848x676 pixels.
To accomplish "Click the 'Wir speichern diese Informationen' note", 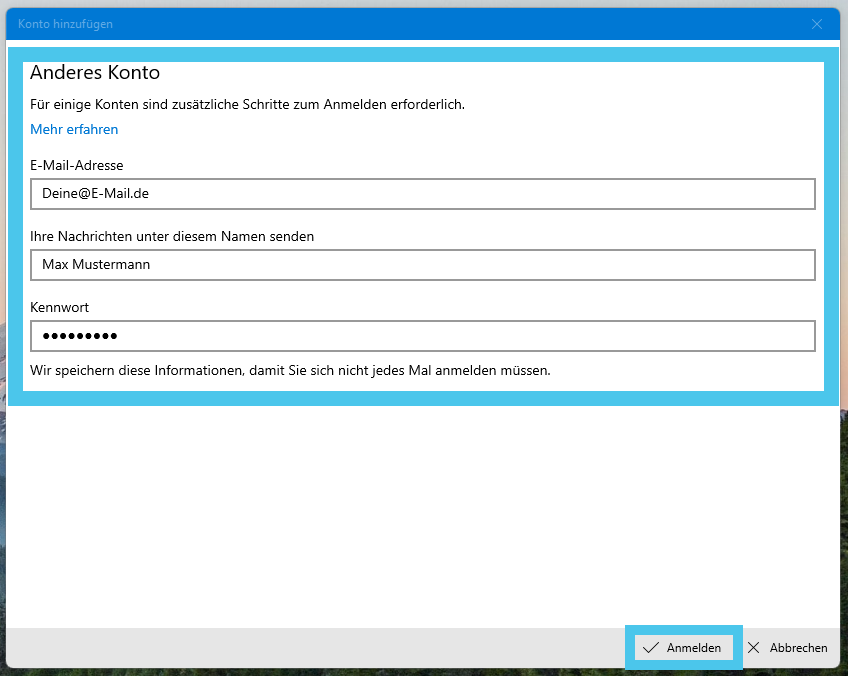I will click(290, 370).
